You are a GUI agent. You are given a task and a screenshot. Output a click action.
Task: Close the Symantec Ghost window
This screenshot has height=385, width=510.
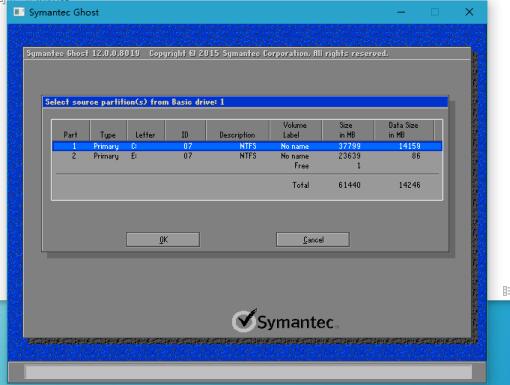tap(469, 12)
